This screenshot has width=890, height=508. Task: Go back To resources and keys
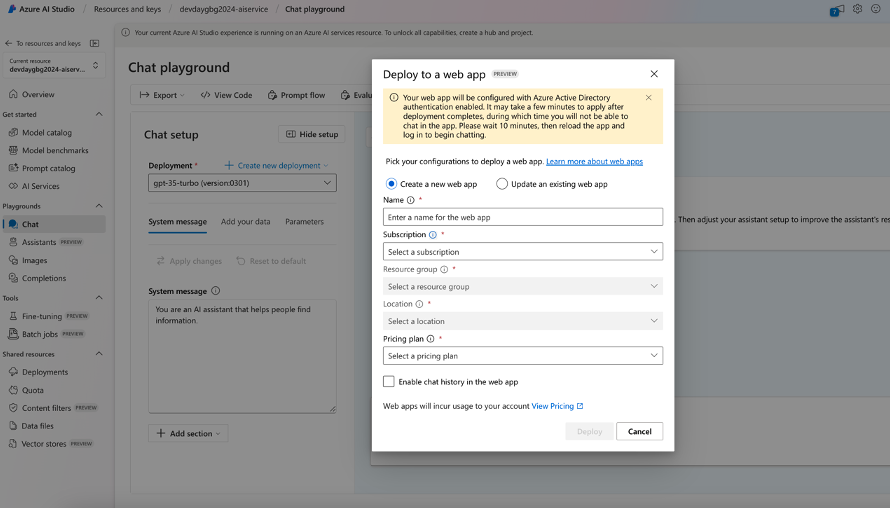coord(43,43)
